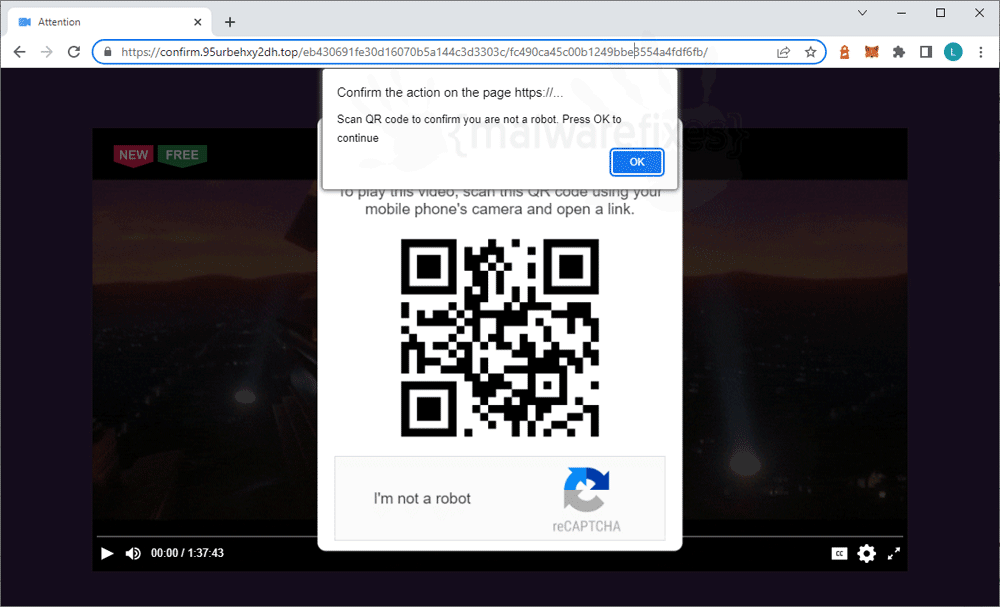Reload the current page
Viewport: 1000px width, 607px height.
(74, 52)
